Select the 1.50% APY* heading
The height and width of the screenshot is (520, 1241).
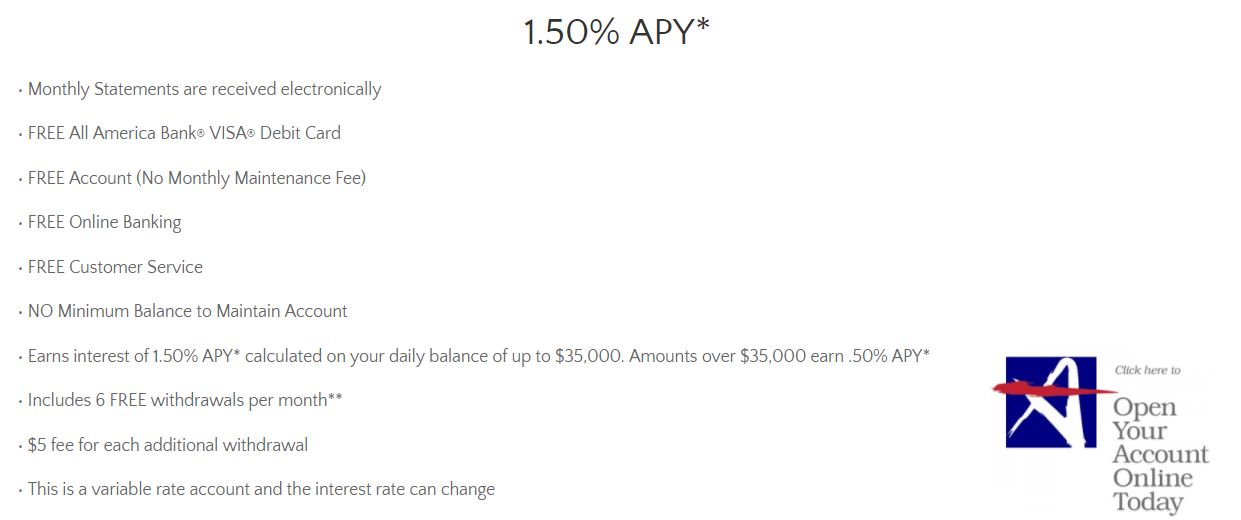click(617, 32)
